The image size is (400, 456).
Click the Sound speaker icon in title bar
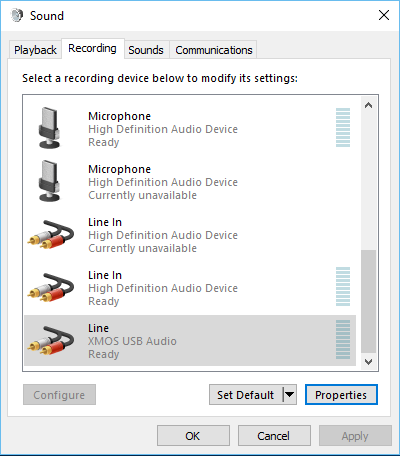pyautogui.click(x=17, y=15)
